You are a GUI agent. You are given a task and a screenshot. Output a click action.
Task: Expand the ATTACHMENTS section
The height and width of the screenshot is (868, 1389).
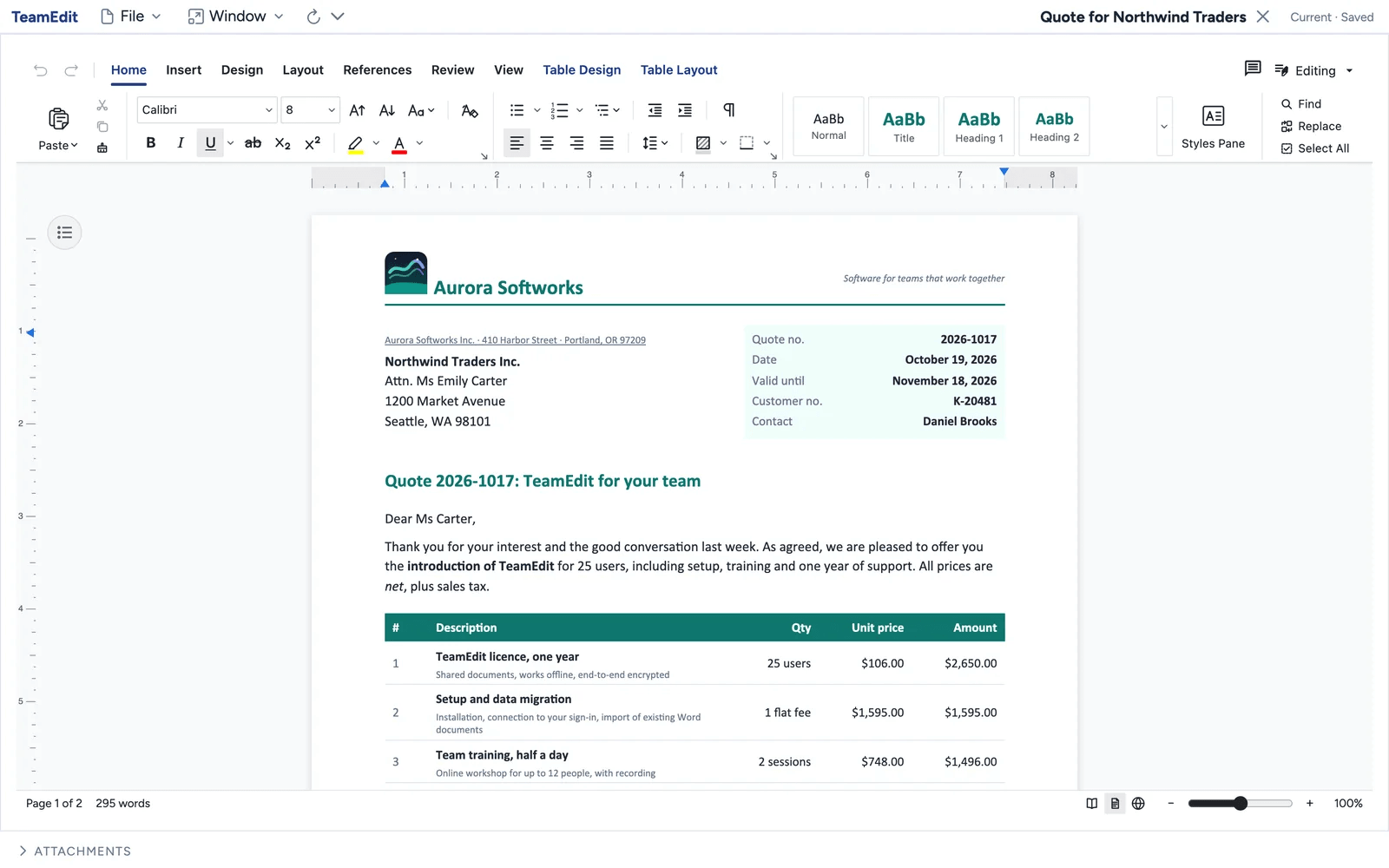(x=75, y=851)
